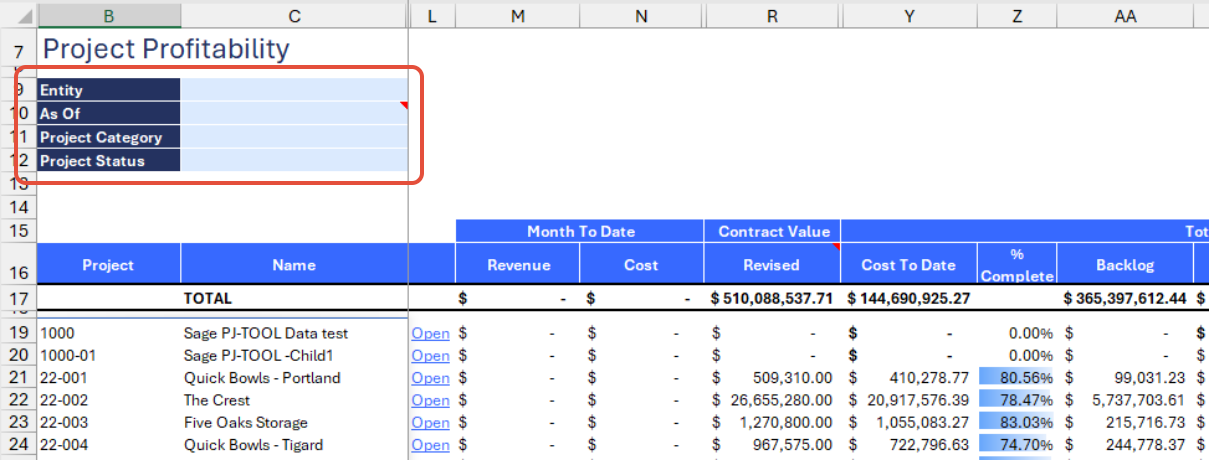The width and height of the screenshot is (1209, 460).
Task: Click Open link for project 1000
Action: coord(430,333)
